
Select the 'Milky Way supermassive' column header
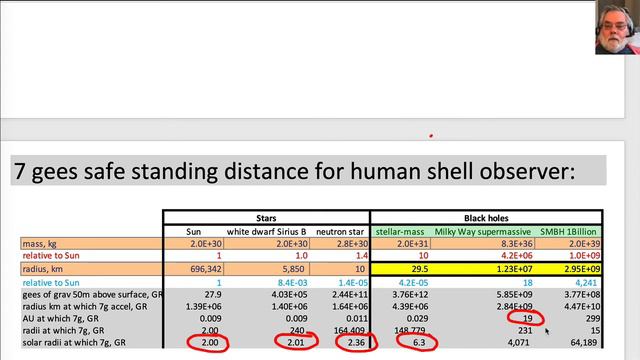pyautogui.click(x=482, y=232)
